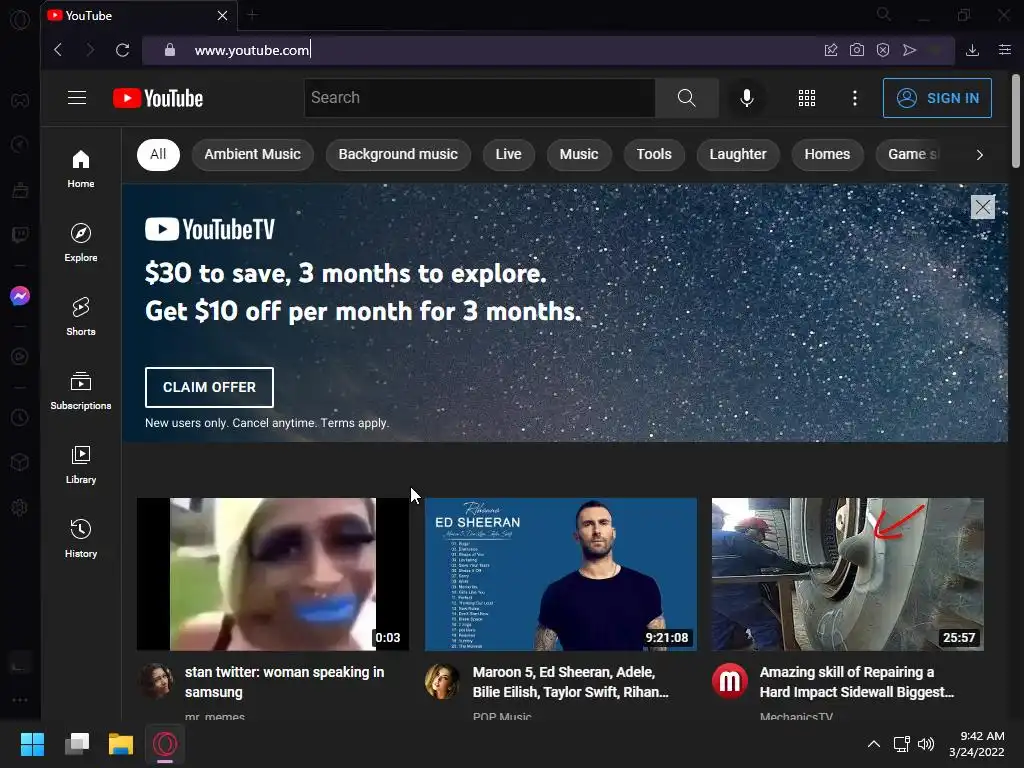Open the YouTube apps grid
Screen dimensions: 1024x768
tap(807, 98)
